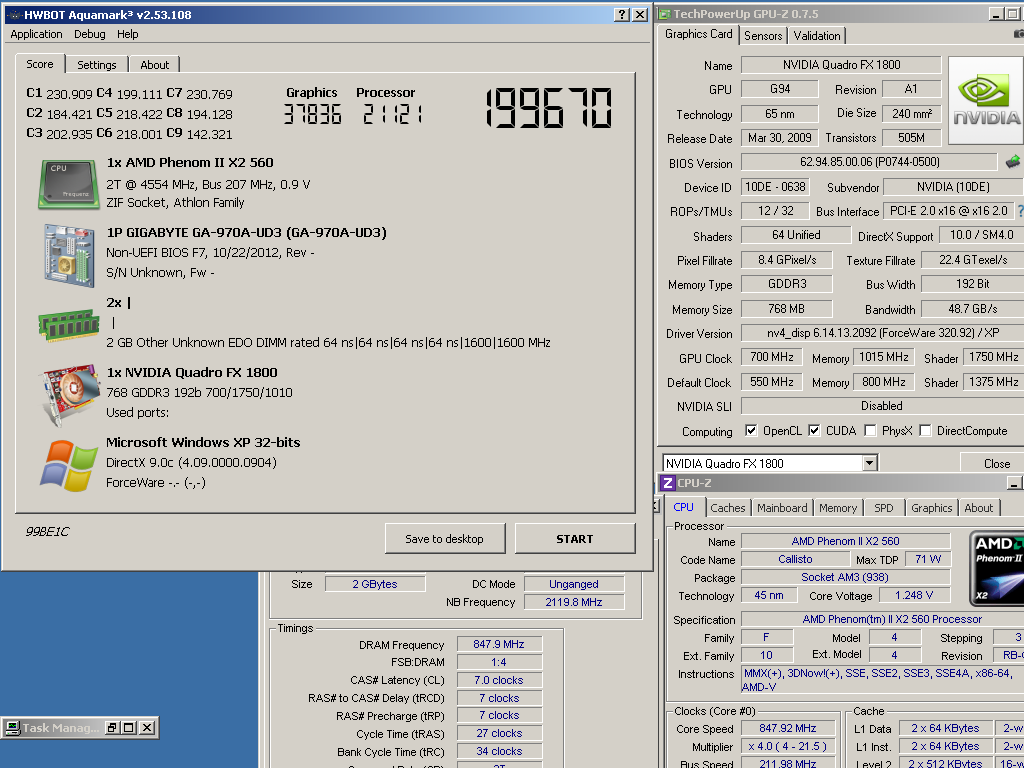The height and width of the screenshot is (768, 1024).
Task: Open the Application menu in Aquamark
Action: tap(37, 34)
